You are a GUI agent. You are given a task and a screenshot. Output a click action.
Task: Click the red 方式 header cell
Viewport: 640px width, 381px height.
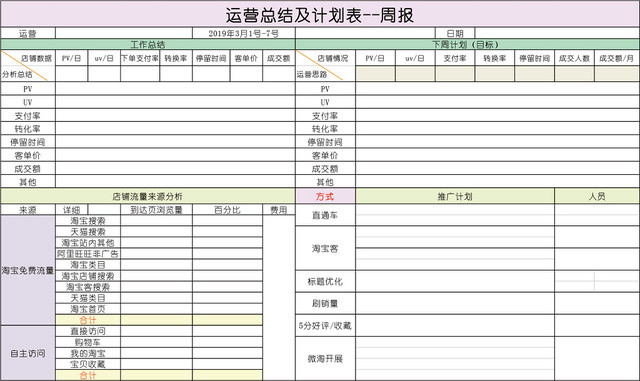(325, 196)
